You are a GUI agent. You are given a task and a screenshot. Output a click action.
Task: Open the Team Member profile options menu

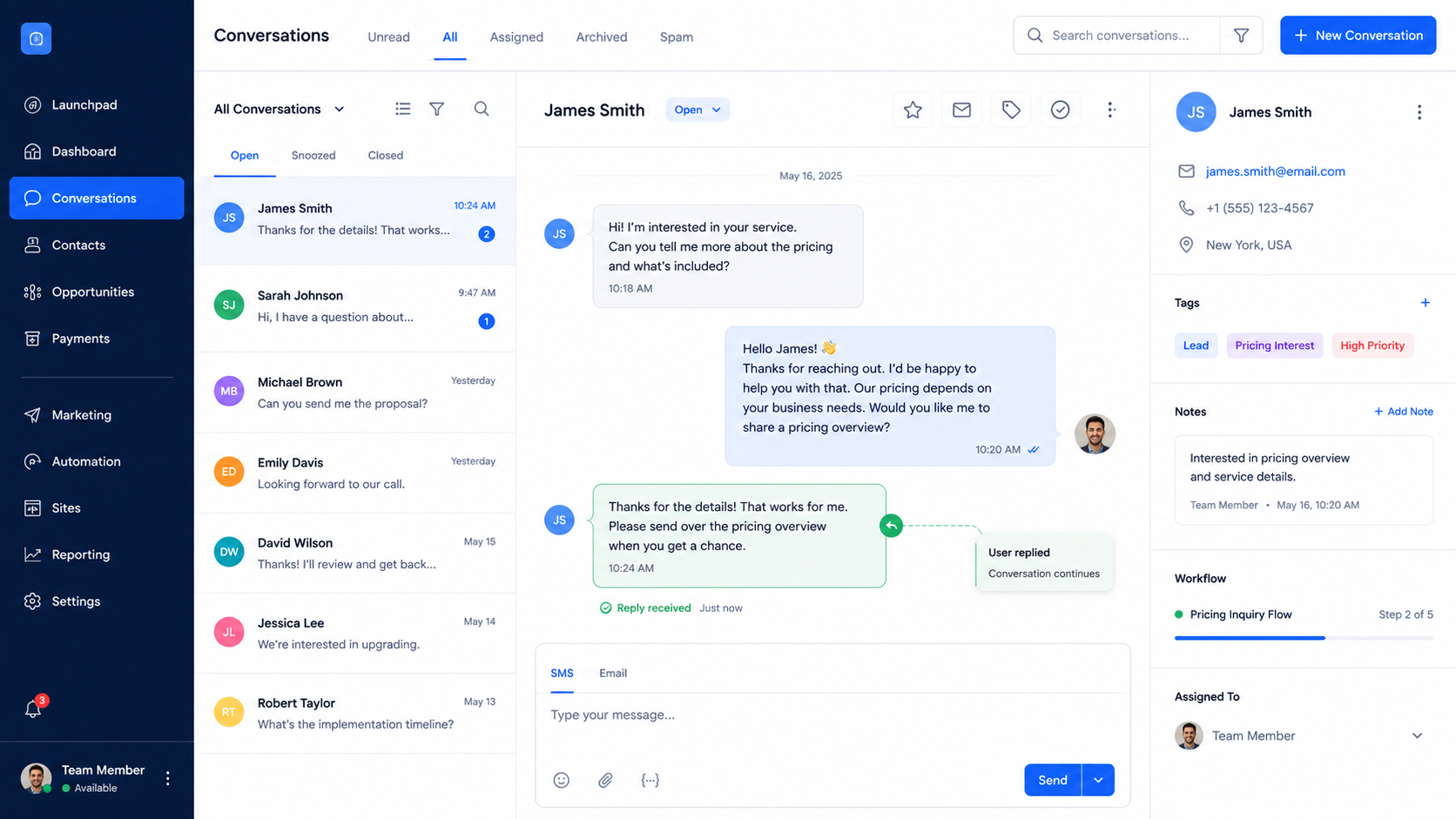168,779
